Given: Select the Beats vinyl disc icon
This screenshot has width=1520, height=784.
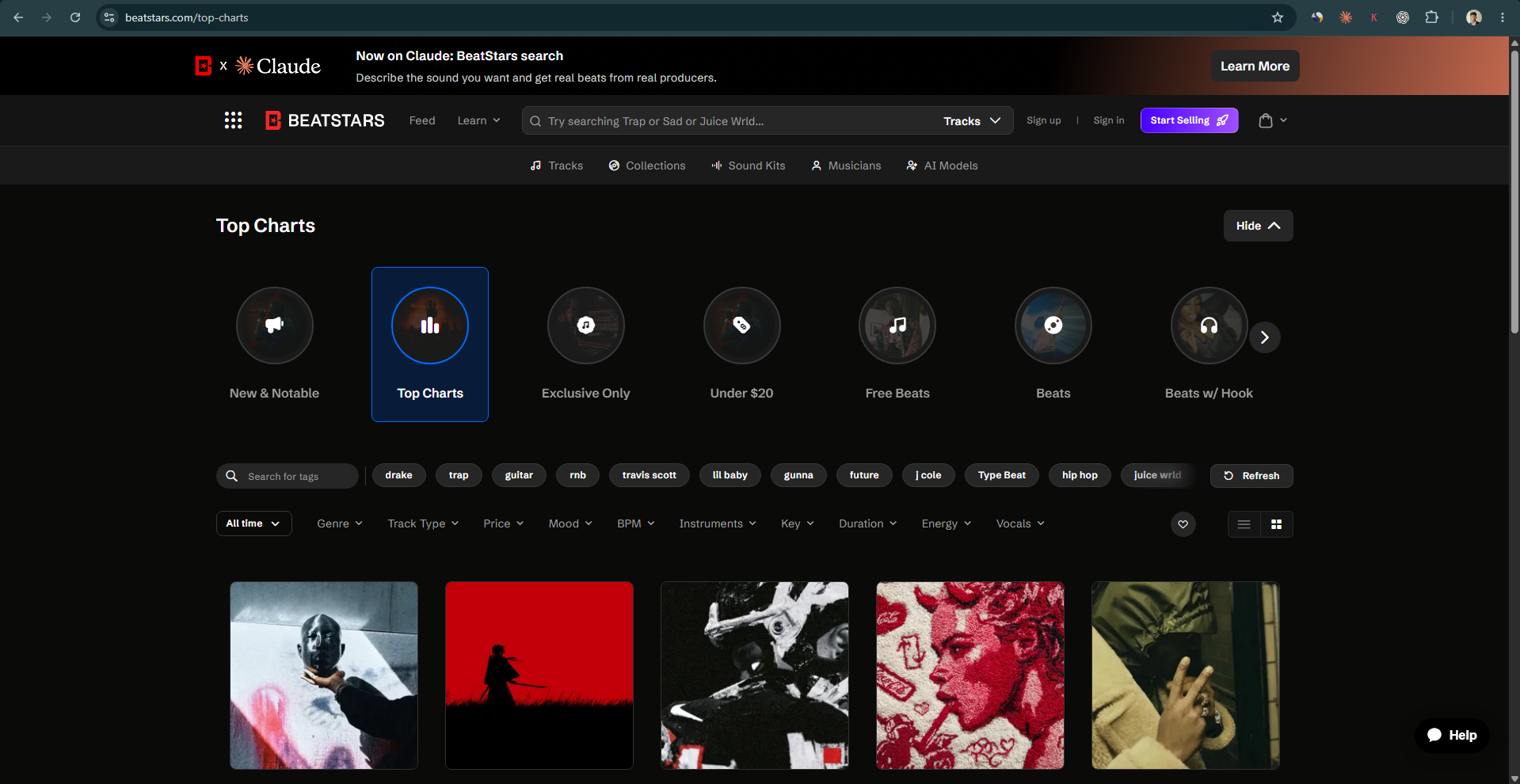Looking at the screenshot, I should point(1053,325).
